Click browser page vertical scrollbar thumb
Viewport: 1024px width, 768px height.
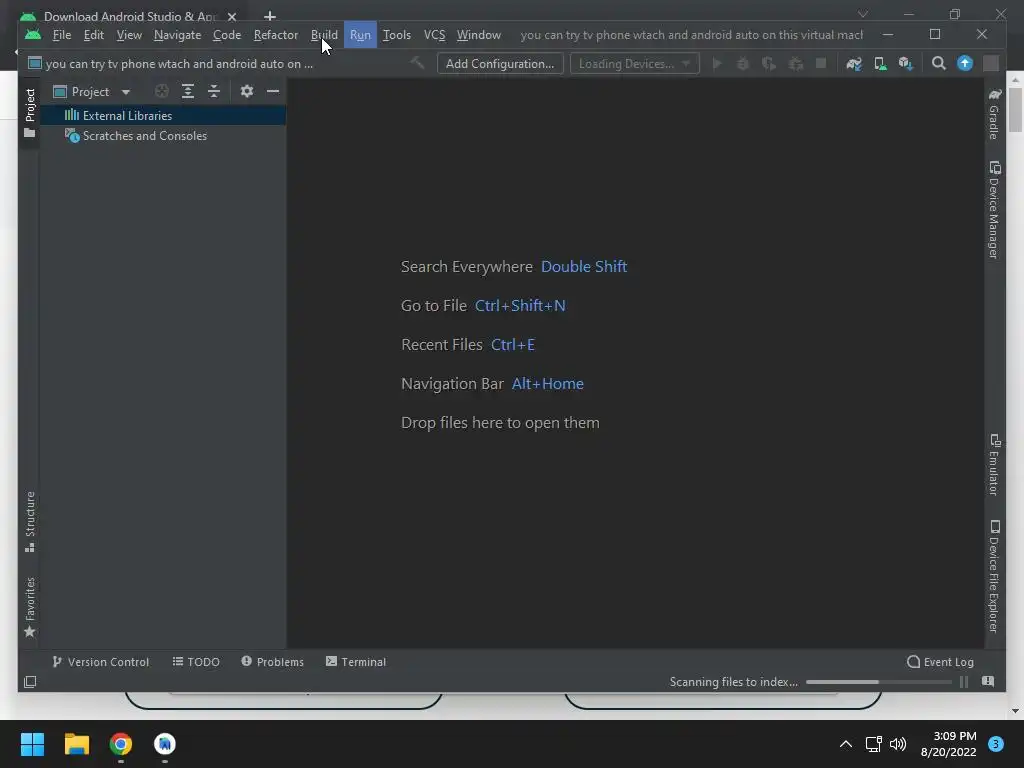tap(1015, 109)
